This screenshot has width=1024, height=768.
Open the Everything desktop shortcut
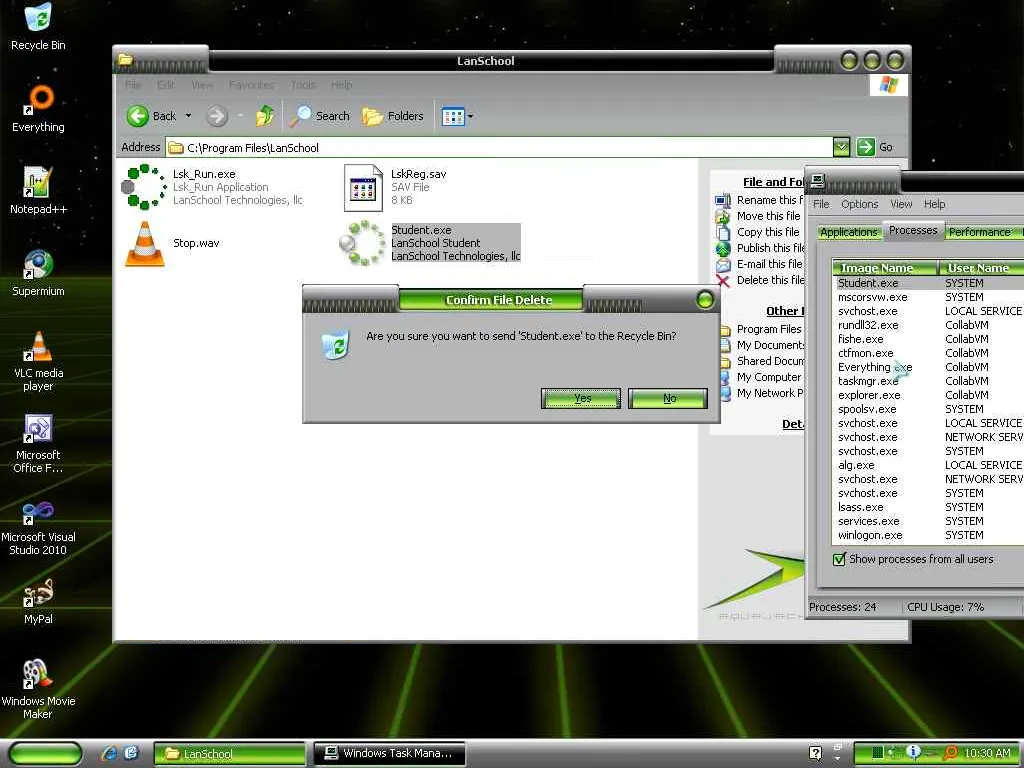pos(38,108)
